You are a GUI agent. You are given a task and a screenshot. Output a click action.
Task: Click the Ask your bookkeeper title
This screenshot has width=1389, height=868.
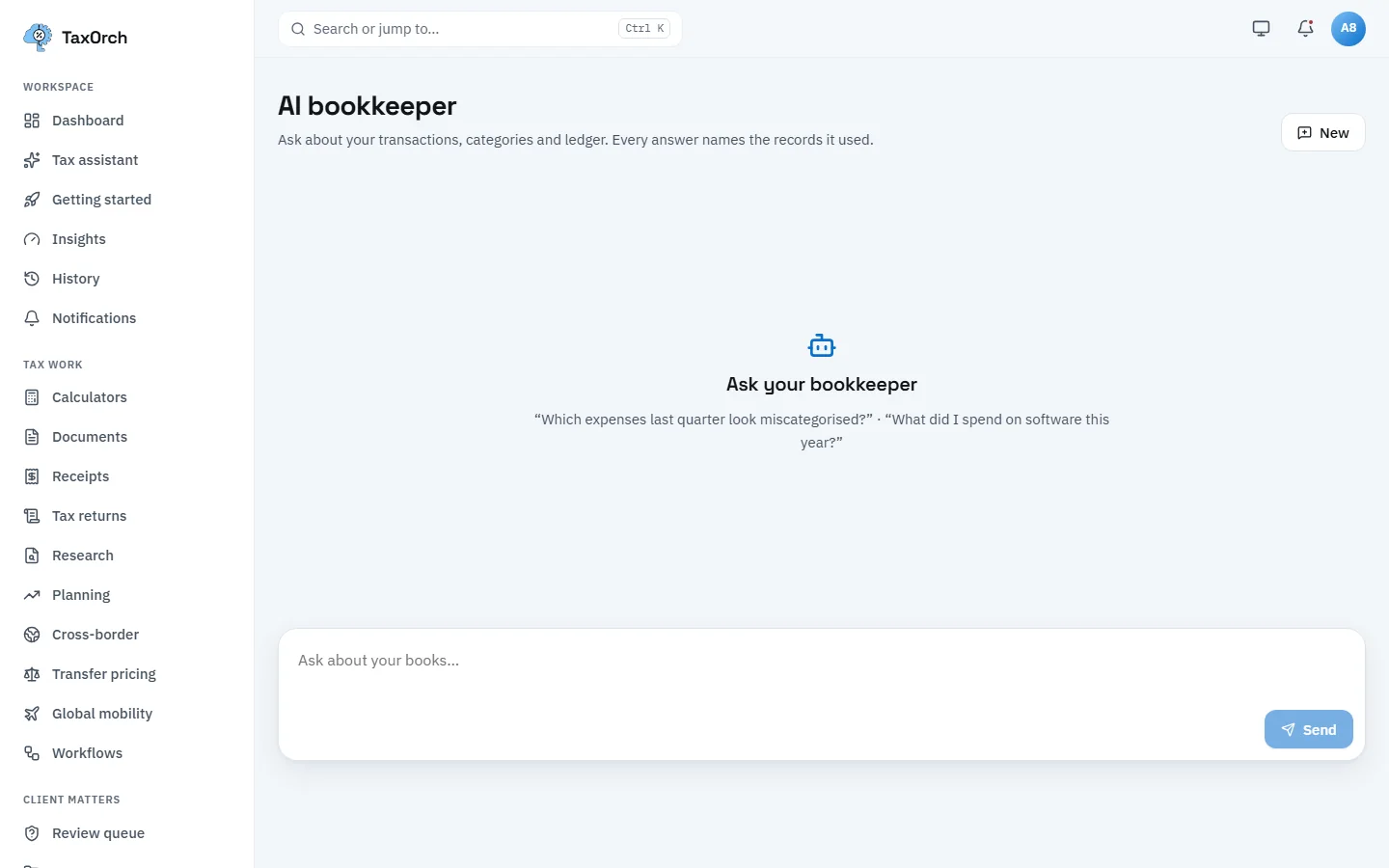(x=822, y=385)
